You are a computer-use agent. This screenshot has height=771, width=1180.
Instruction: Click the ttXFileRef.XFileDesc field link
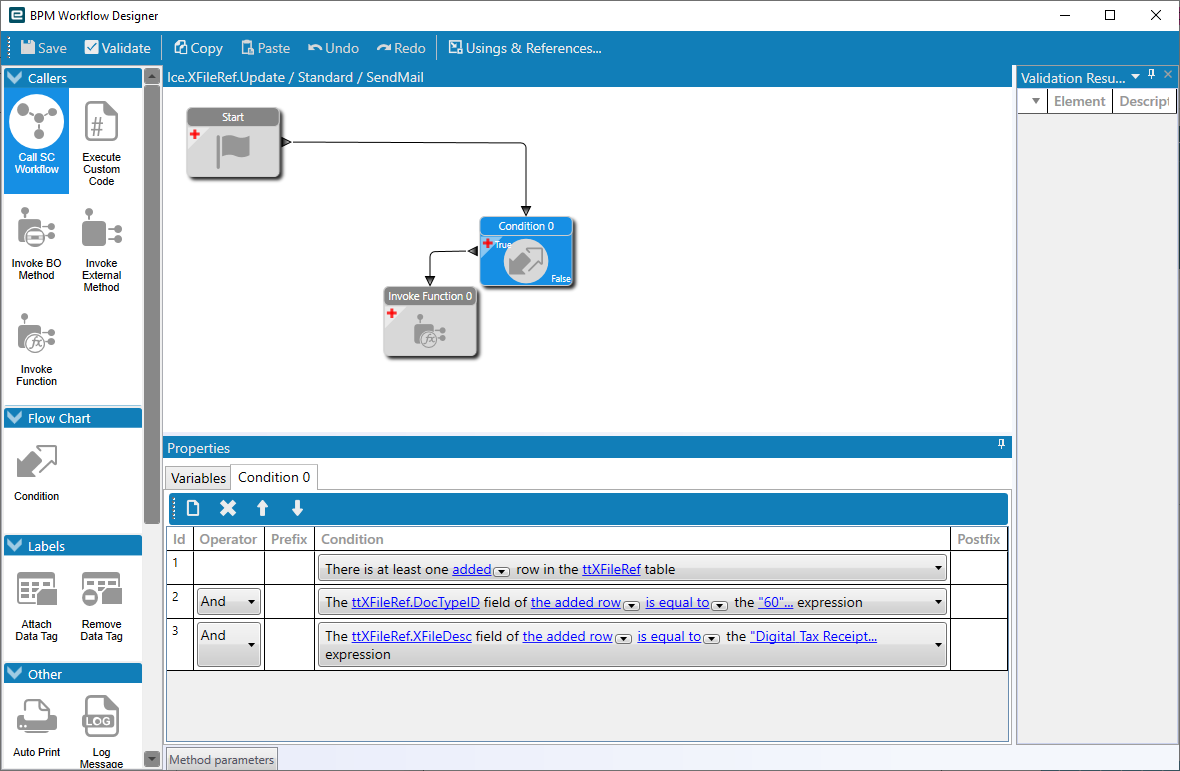pyautogui.click(x=412, y=636)
